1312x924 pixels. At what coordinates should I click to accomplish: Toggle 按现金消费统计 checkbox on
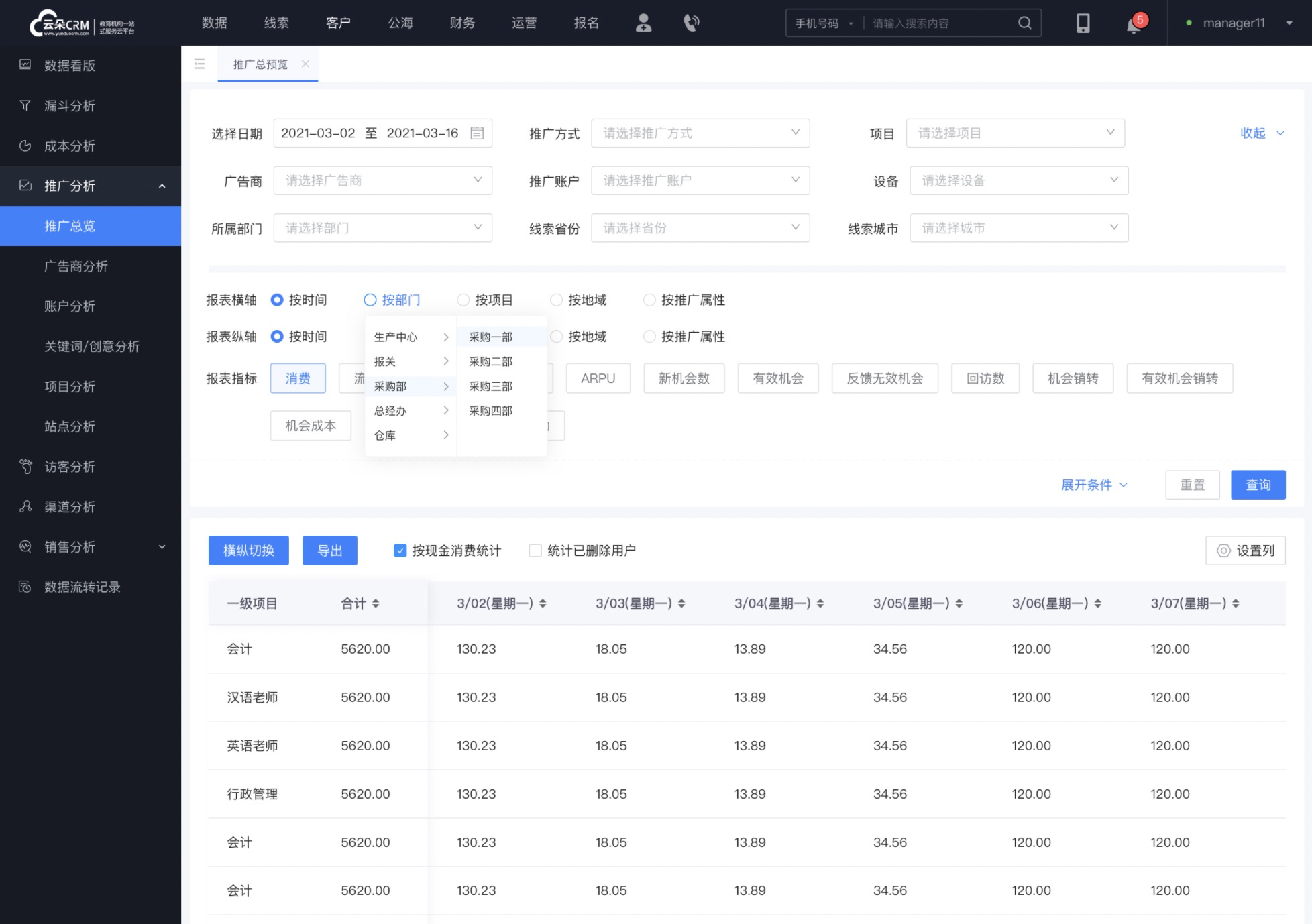pos(400,551)
